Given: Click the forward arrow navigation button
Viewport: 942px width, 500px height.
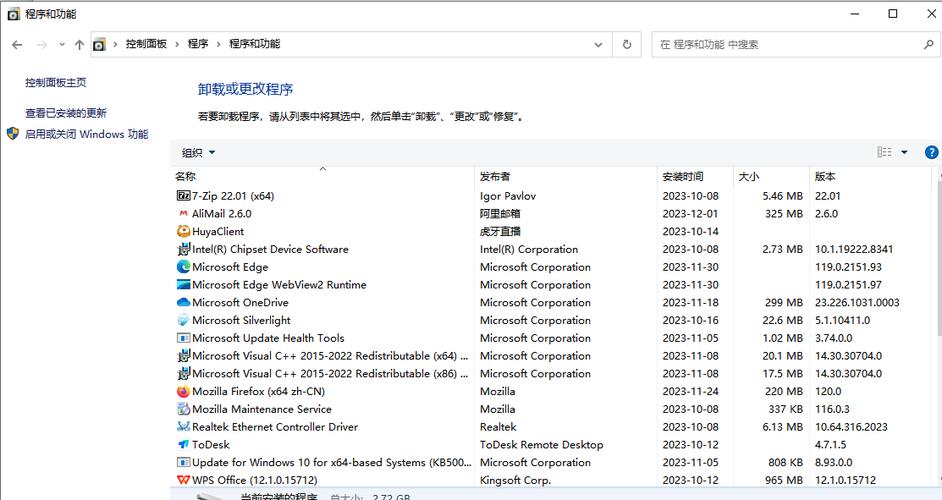Looking at the screenshot, I should 41,44.
